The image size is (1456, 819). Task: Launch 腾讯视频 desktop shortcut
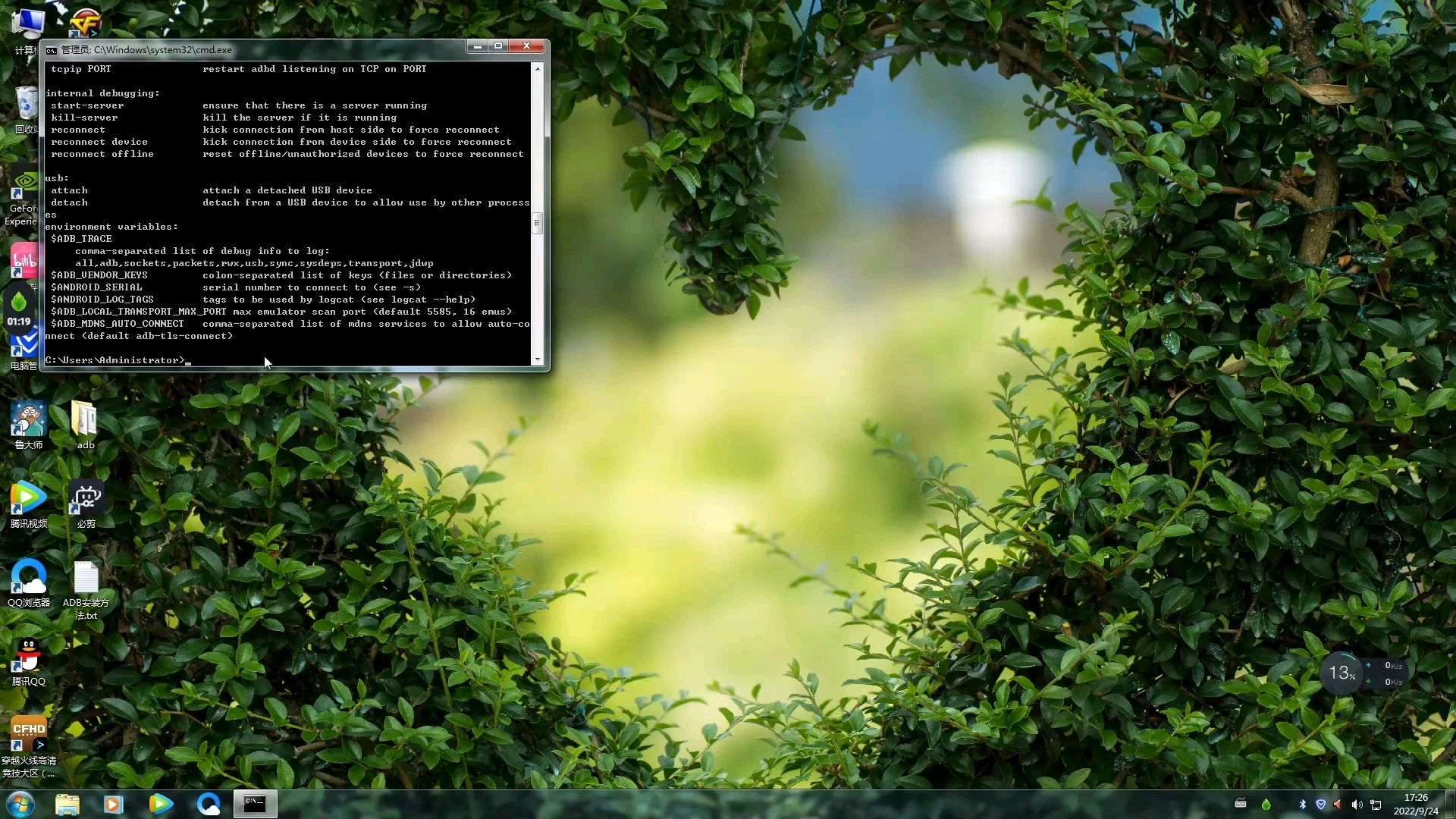click(28, 499)
